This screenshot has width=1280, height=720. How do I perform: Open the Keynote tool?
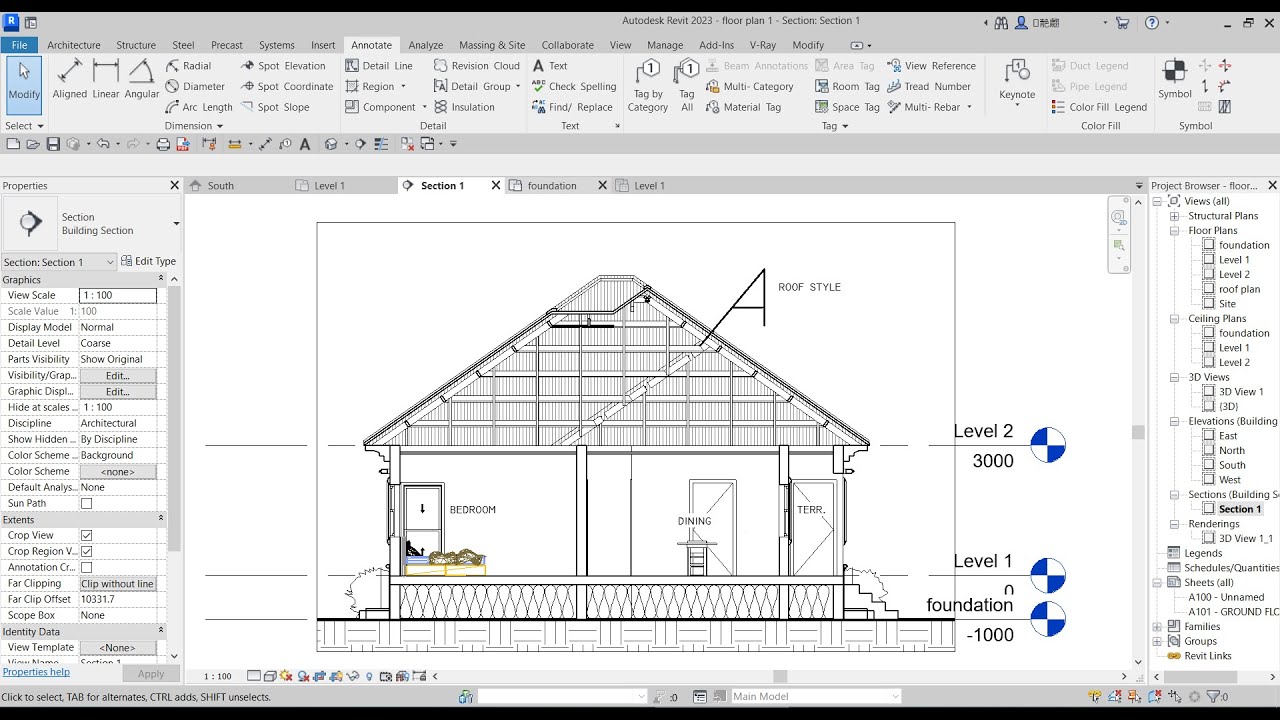click(x=1017, y=80)
